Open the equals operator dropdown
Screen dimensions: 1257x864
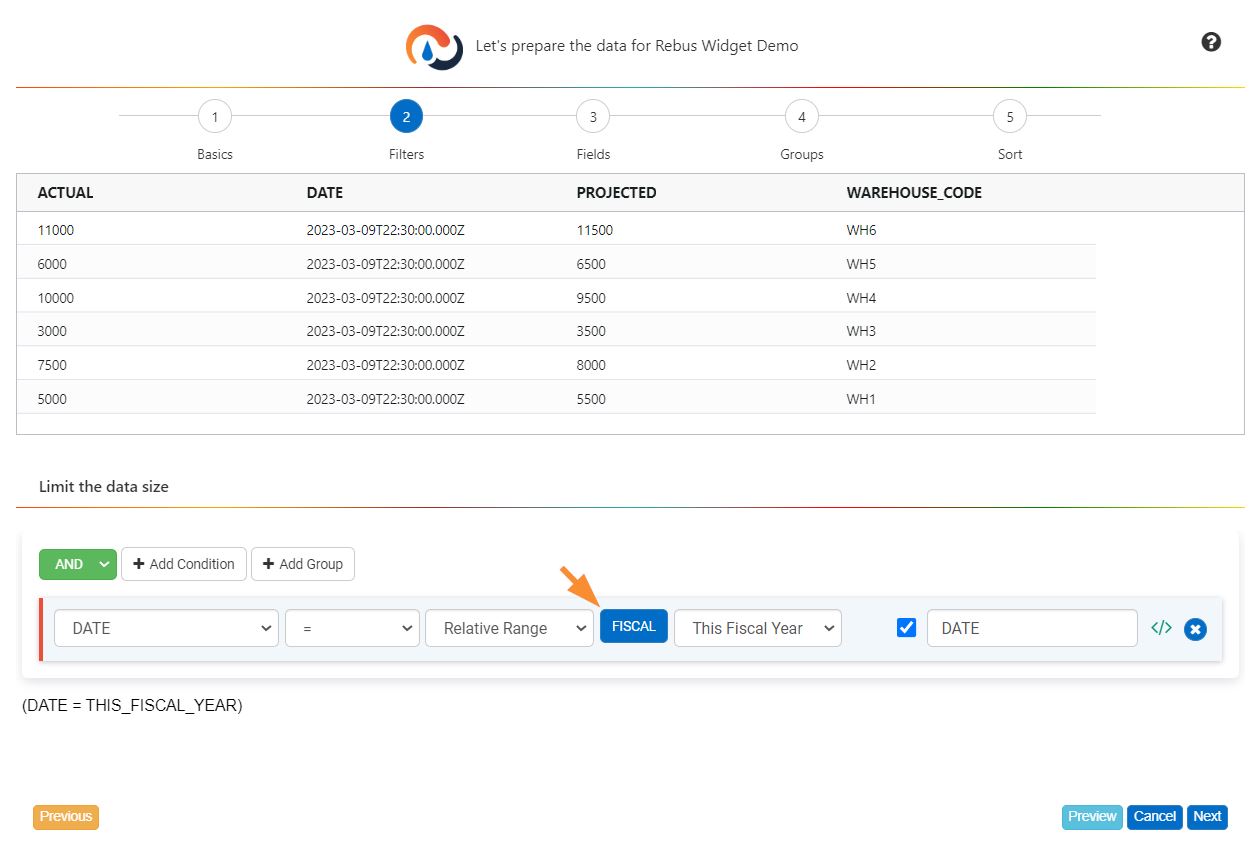click(353, 628)
